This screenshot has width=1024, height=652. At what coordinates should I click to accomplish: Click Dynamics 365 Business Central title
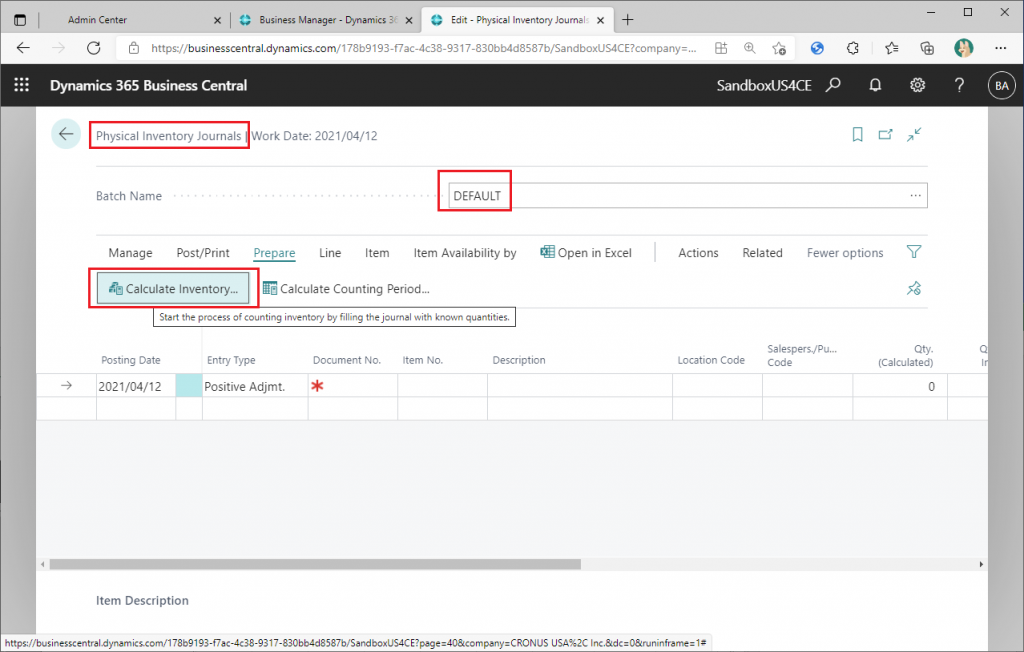coord(148,86)
